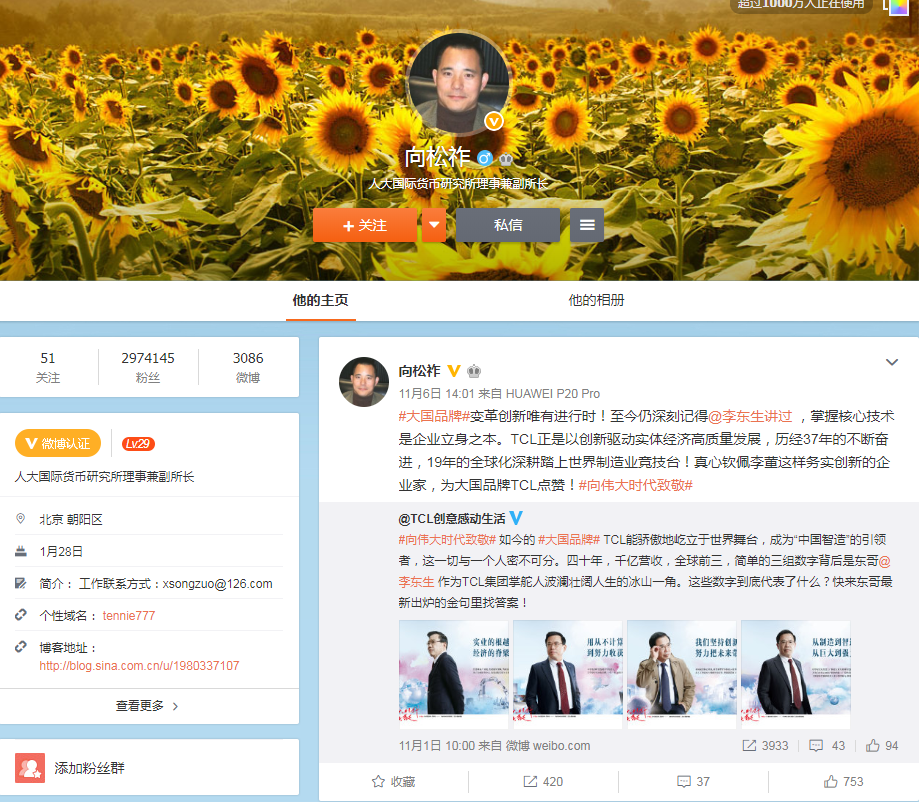
Task: View the 51 关注 following count
Action: [48, 367]
